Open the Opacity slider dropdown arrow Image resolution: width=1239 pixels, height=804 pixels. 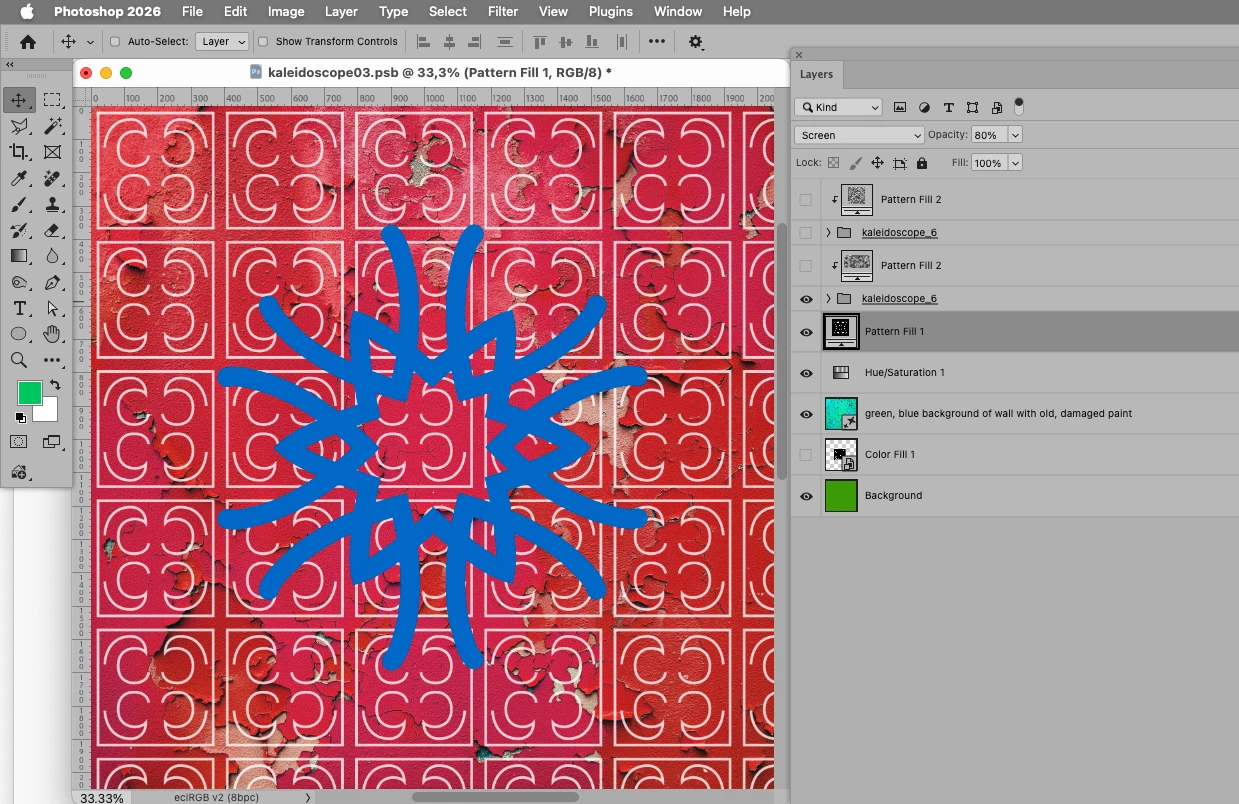coord(1016,135)
